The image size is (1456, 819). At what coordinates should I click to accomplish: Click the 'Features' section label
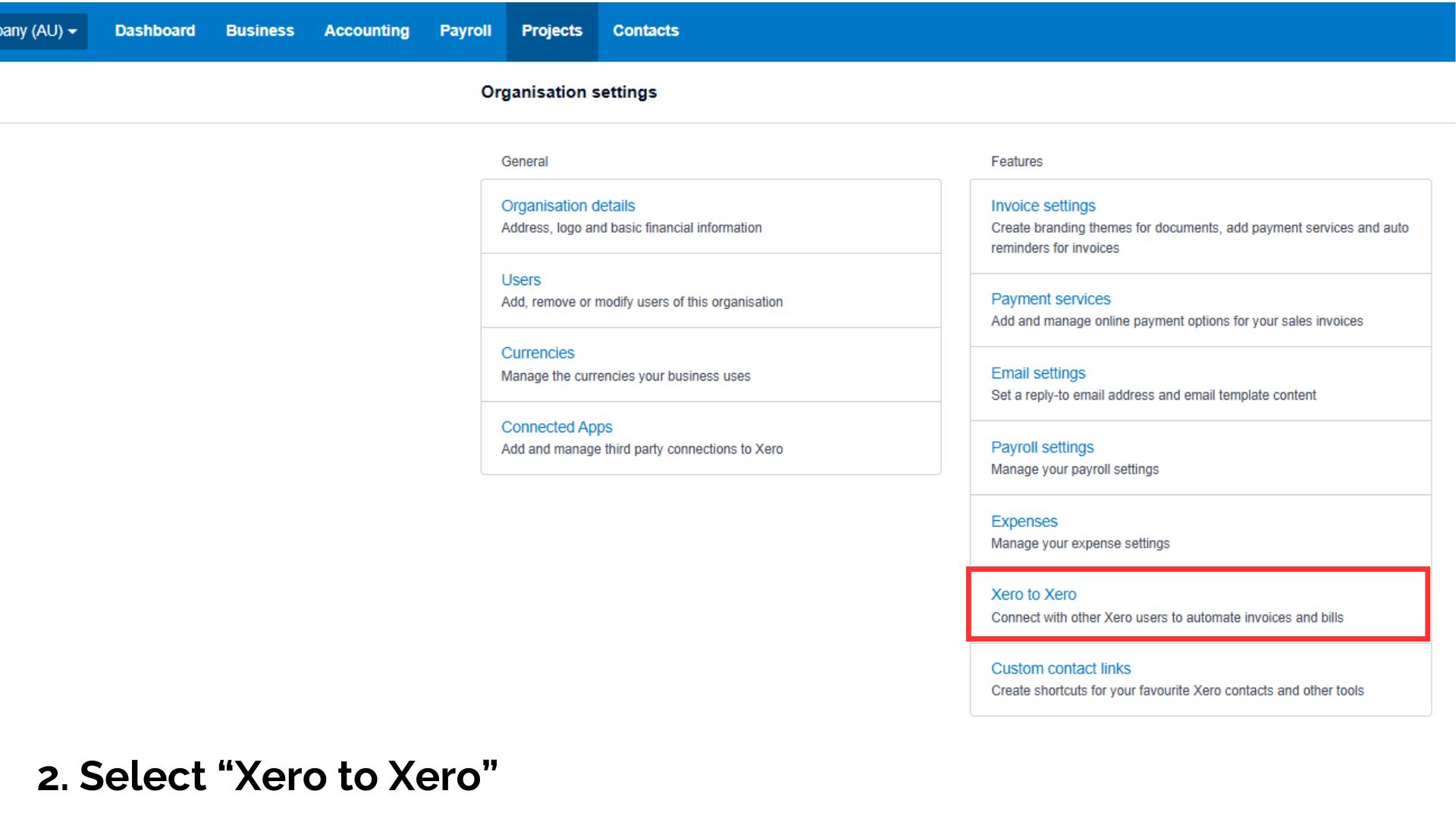point(1016,162)
